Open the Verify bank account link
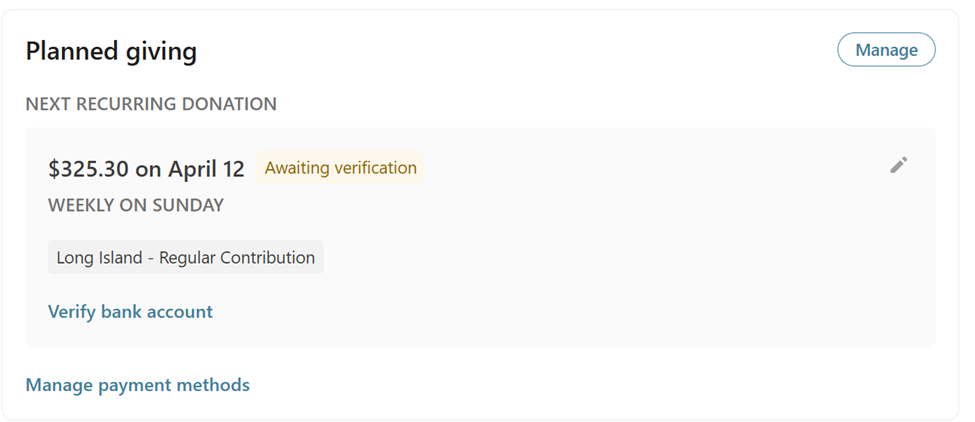The width and height of the screenshot is (975, 422). [x=130, y=312]
